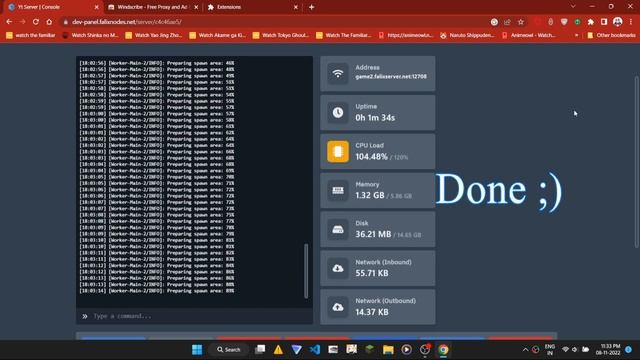Go forward using the browser forward arrow
640x360 pixels.
point(22,22)
